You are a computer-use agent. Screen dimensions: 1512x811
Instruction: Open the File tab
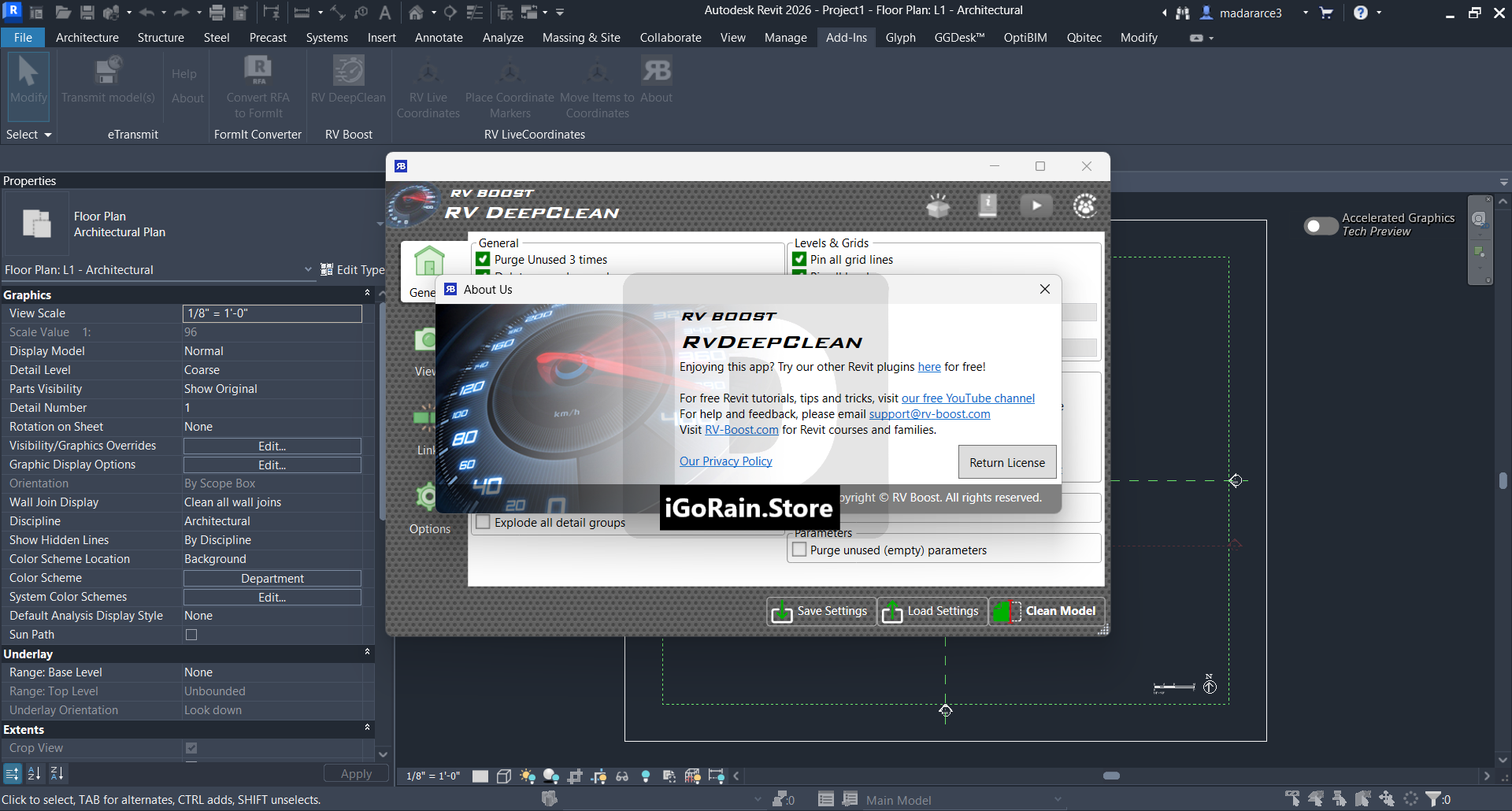pyautogui.click(x=24, y=37)
